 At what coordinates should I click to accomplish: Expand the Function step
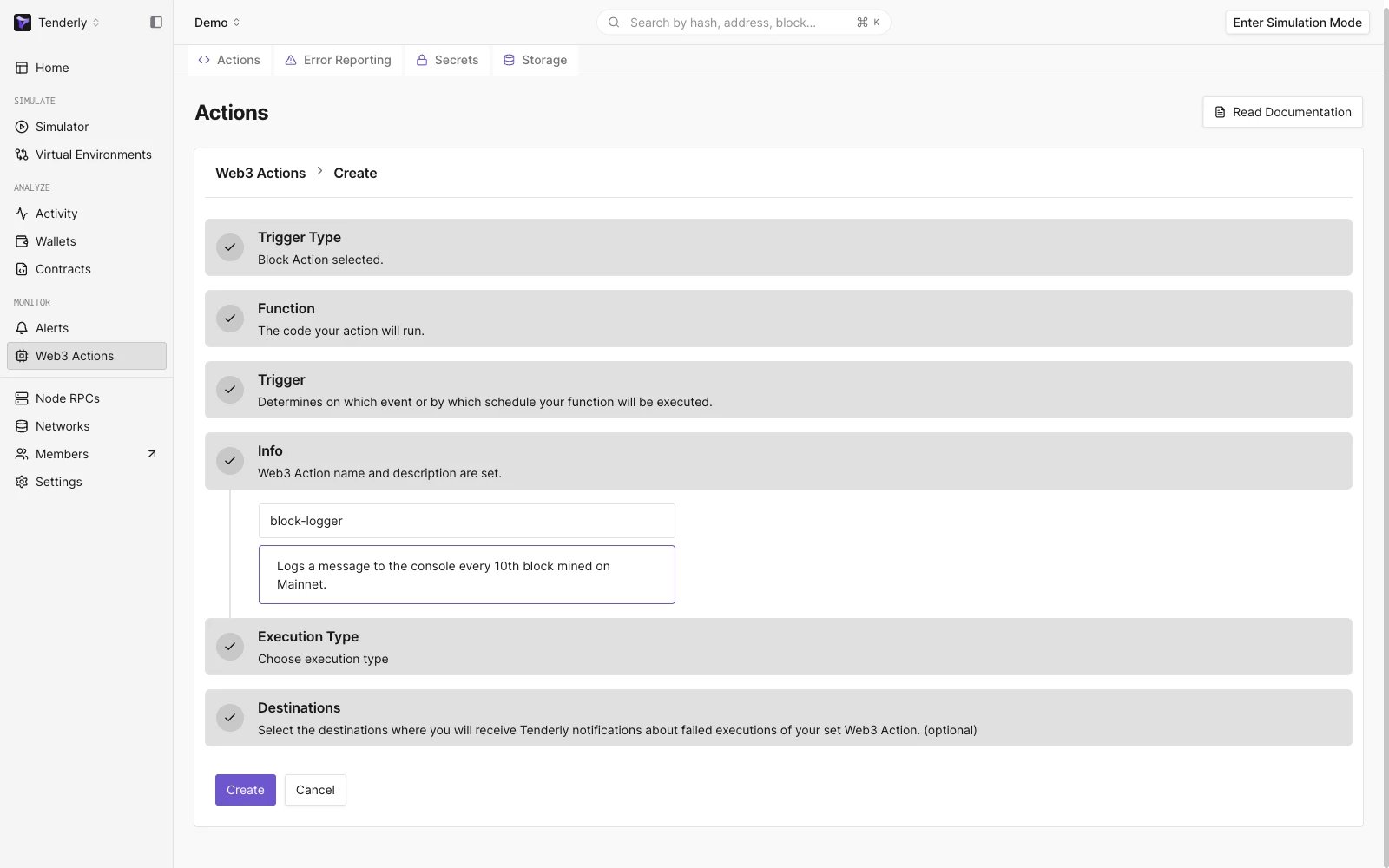pos(778,319)
